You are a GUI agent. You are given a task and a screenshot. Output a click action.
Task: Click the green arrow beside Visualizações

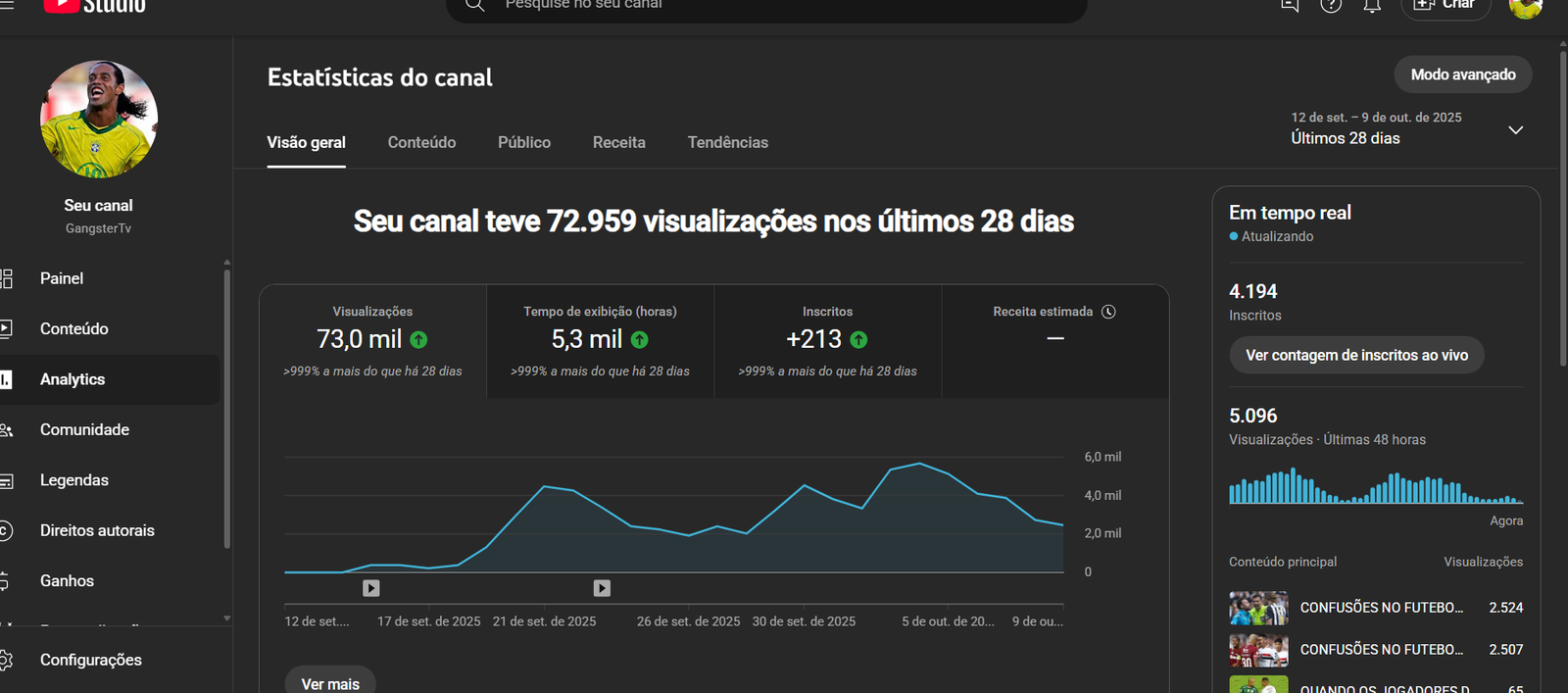coord(418,340)
